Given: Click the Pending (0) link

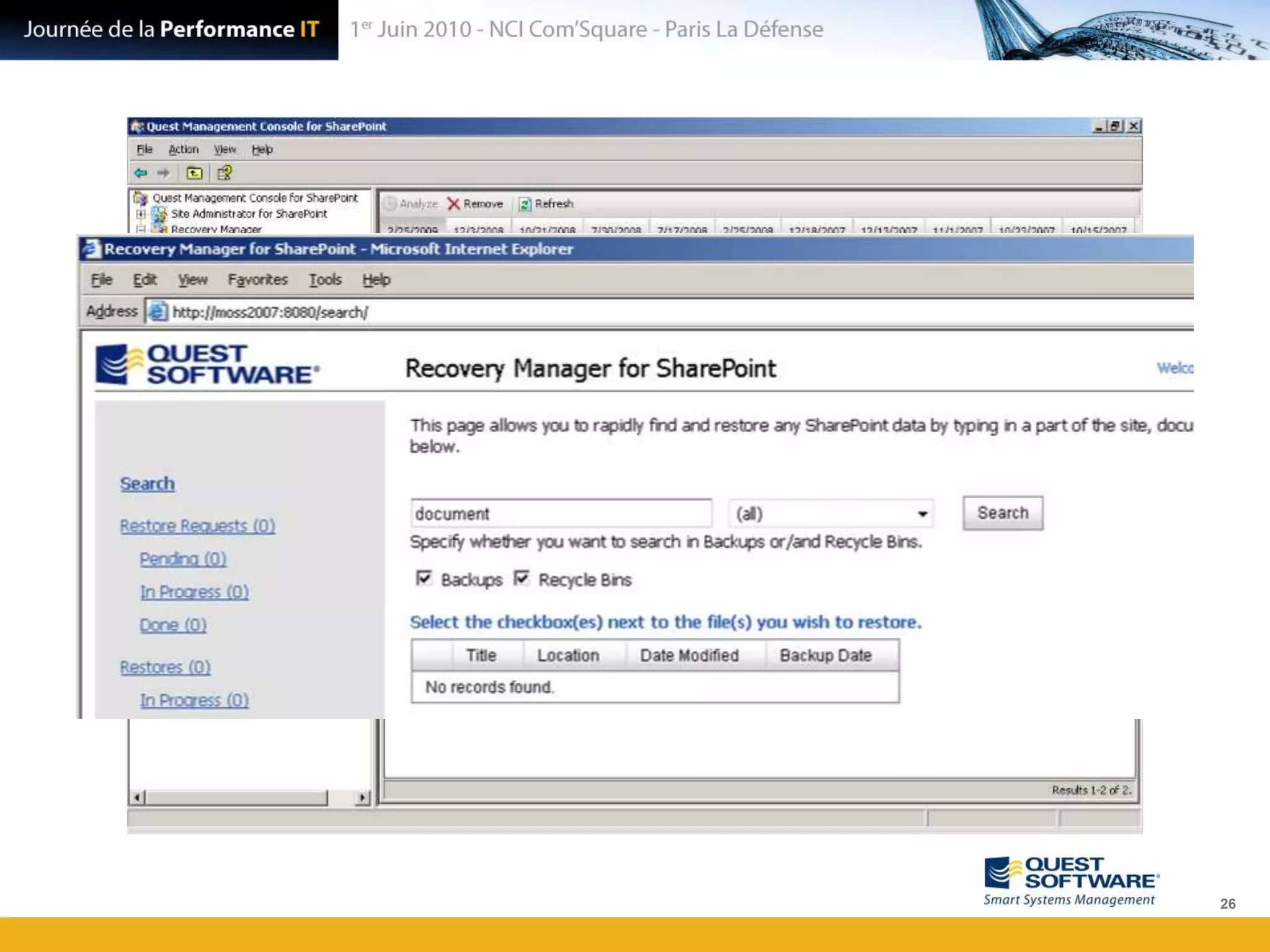Looking at the screenshot, I should 183,559.
